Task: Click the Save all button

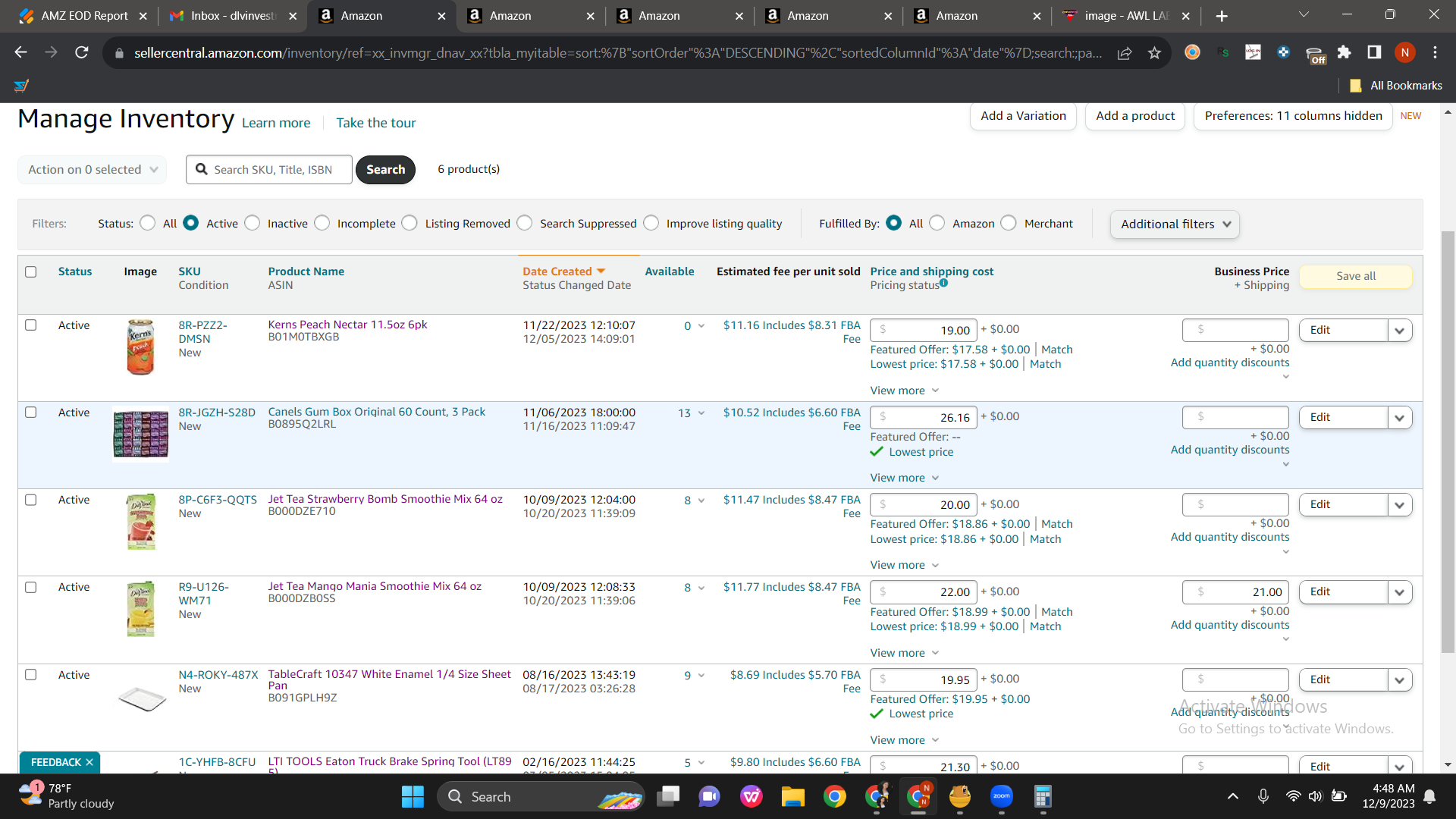Action: coord(1356,276)
